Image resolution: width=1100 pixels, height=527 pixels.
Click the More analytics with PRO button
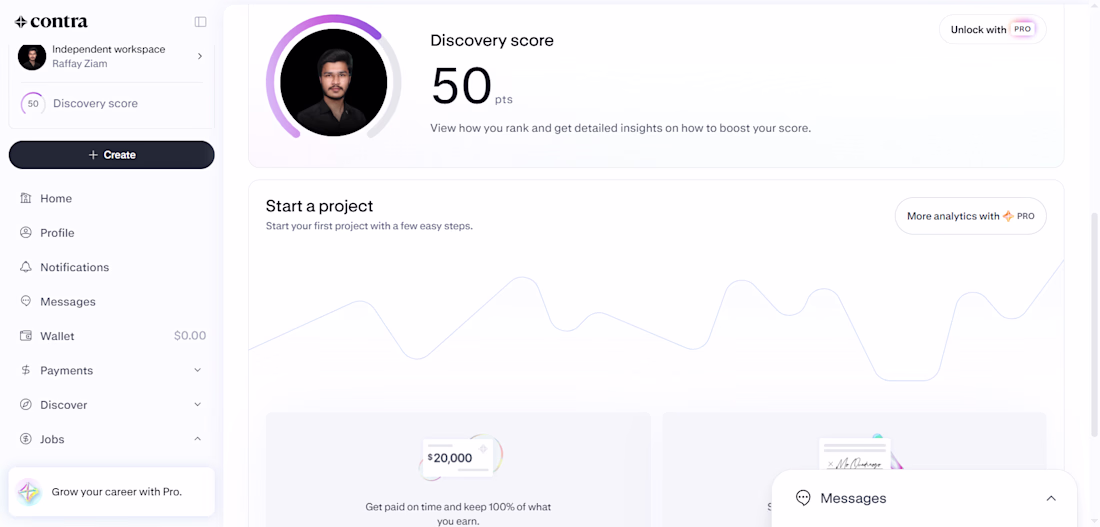tap(971, 216)
